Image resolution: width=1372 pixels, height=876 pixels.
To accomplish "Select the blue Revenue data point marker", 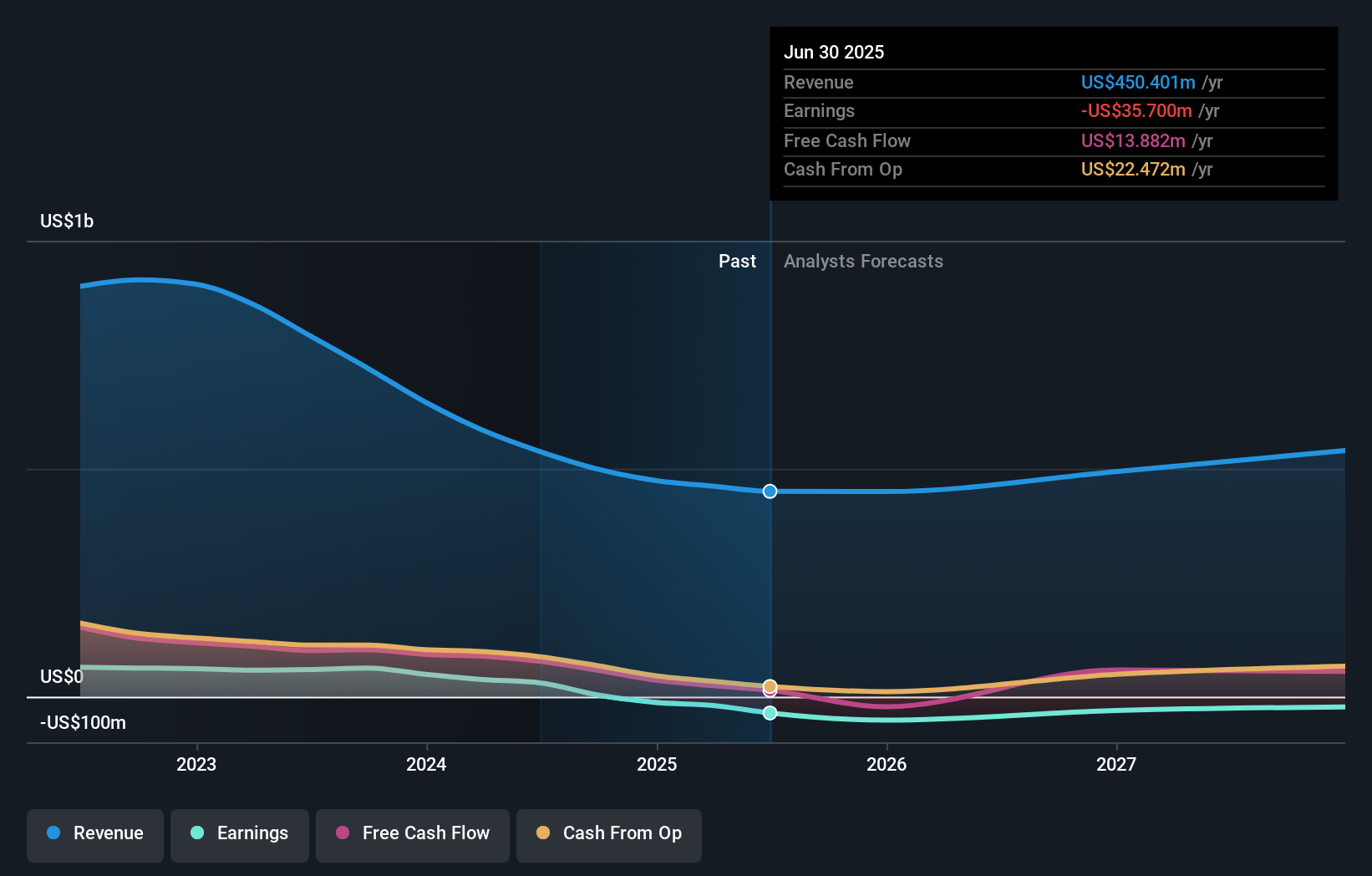I will click(770, 491).
